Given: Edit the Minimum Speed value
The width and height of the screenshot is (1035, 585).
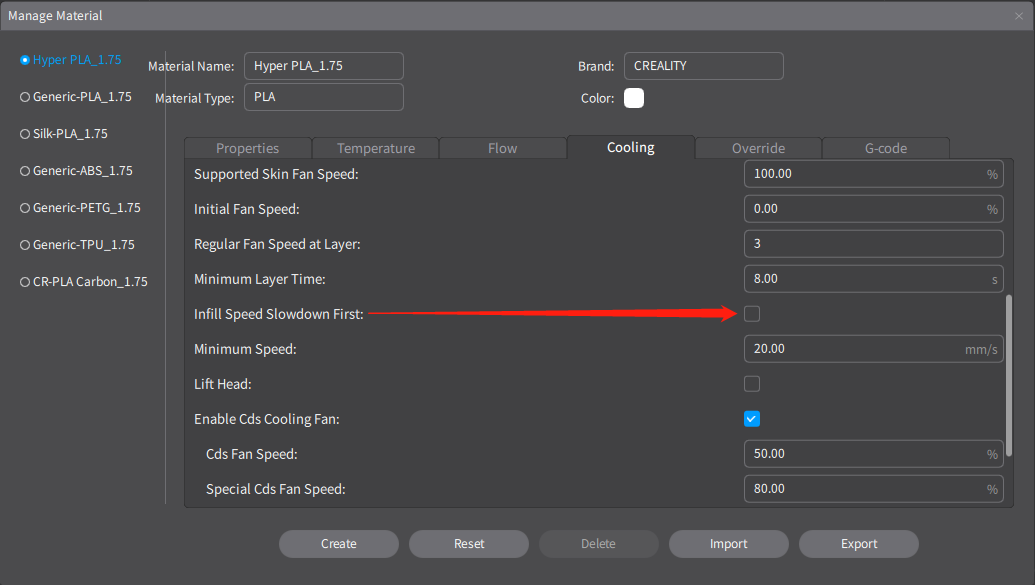Looking at the screenshot, I should [x=873, y=349].
